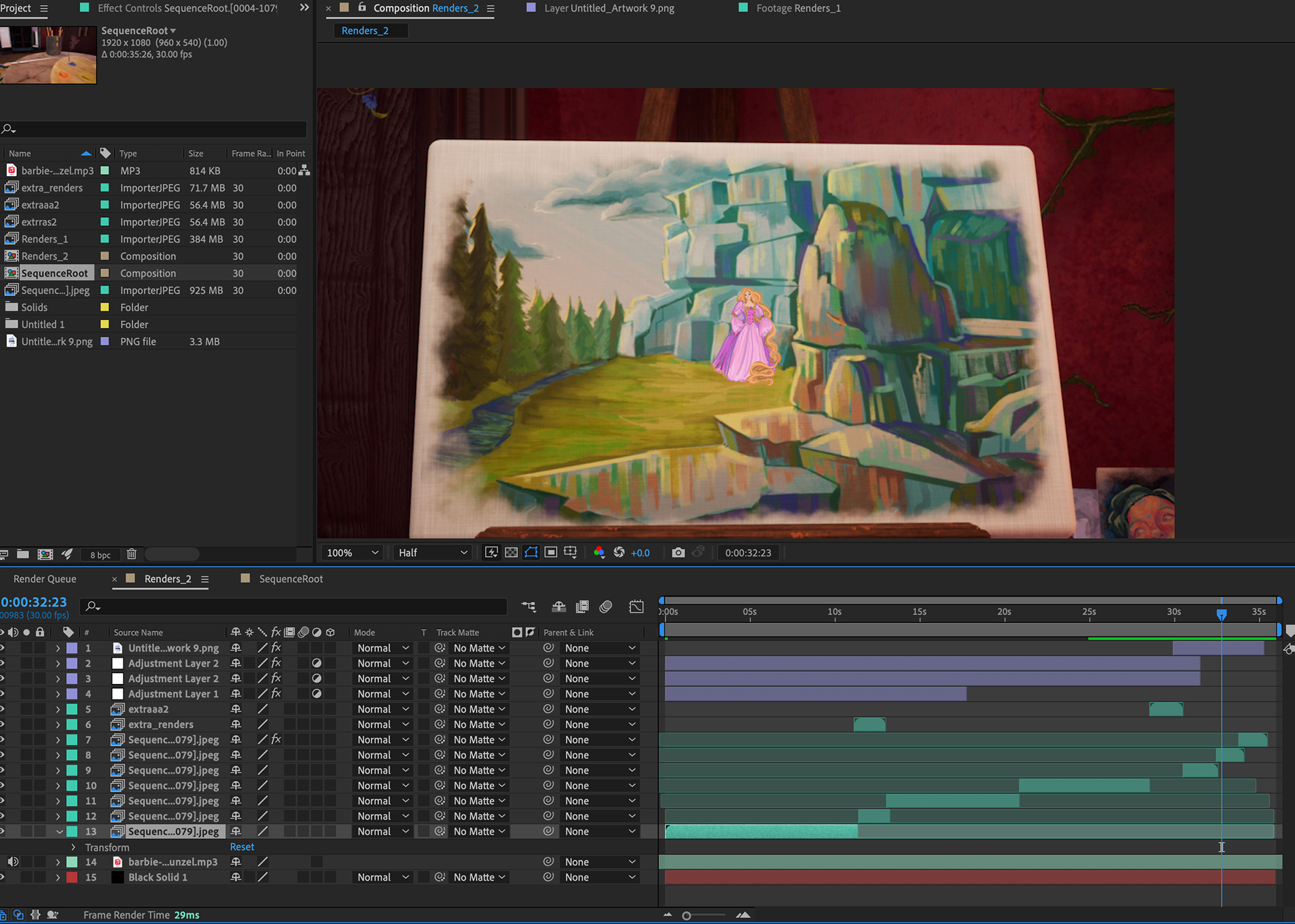Toggle mask and shape path visibility
The image size is (1295, 924).
tap(531, 552)
